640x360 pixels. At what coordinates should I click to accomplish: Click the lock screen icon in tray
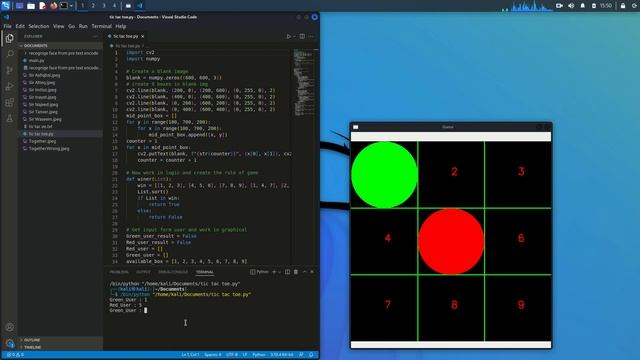coord(623,6)
